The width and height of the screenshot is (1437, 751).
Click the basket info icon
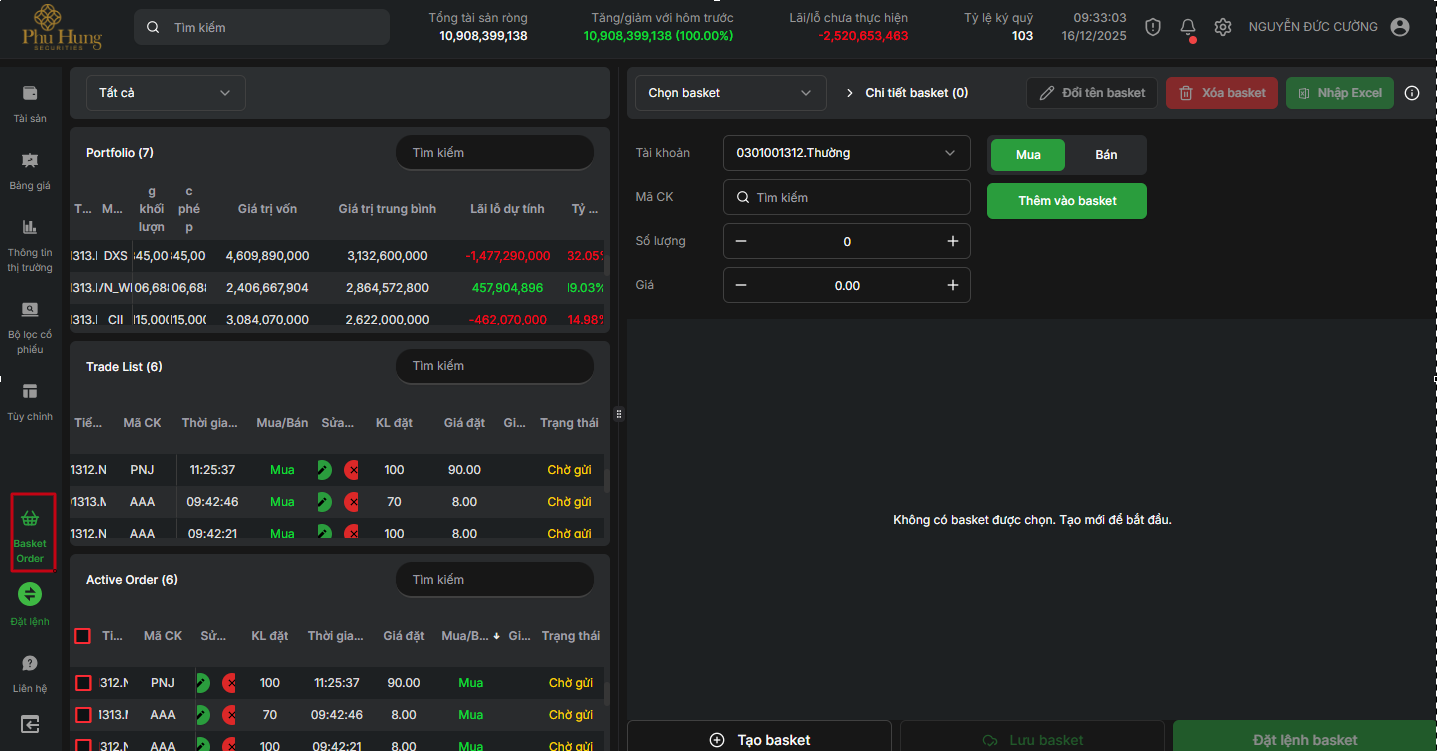click(1412, 93)
